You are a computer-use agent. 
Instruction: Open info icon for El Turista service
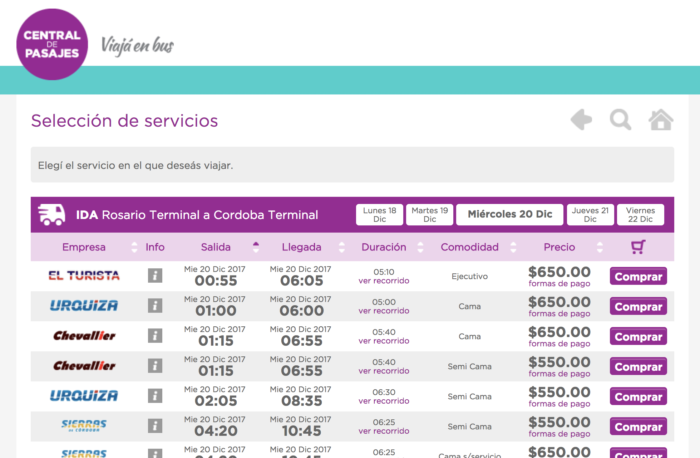coord(155,276)
